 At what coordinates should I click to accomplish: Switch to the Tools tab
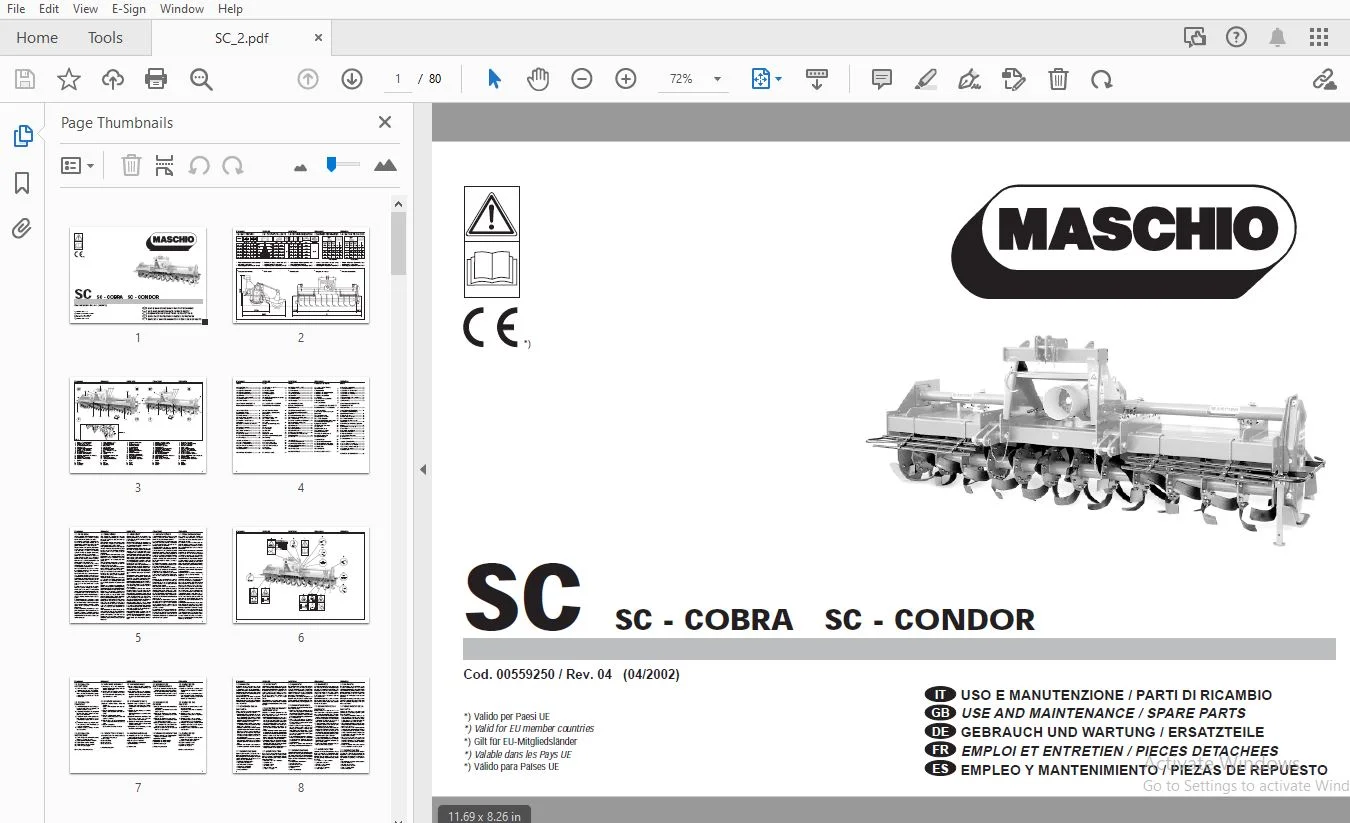click(x=105, y=38)
